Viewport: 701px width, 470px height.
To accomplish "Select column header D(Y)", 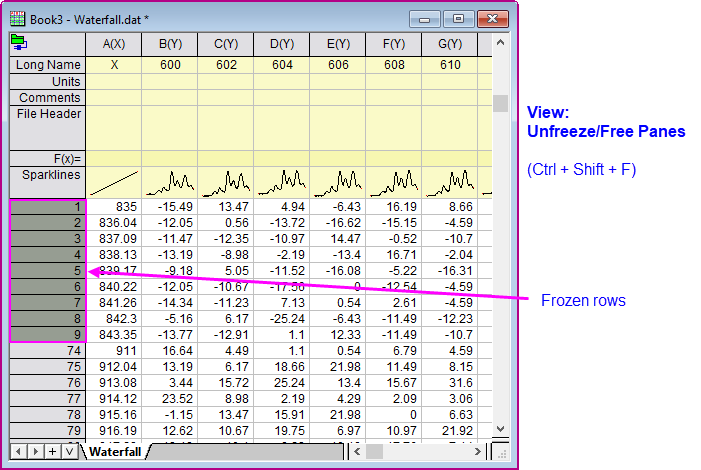I will coord(282,44).
